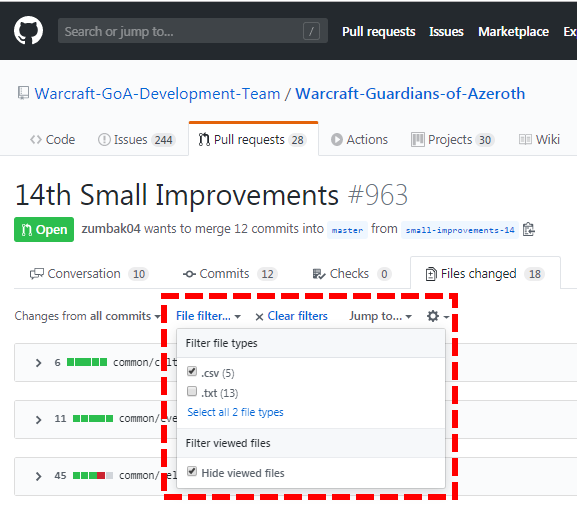Switch to Commits 12 tab

(230, 273)
